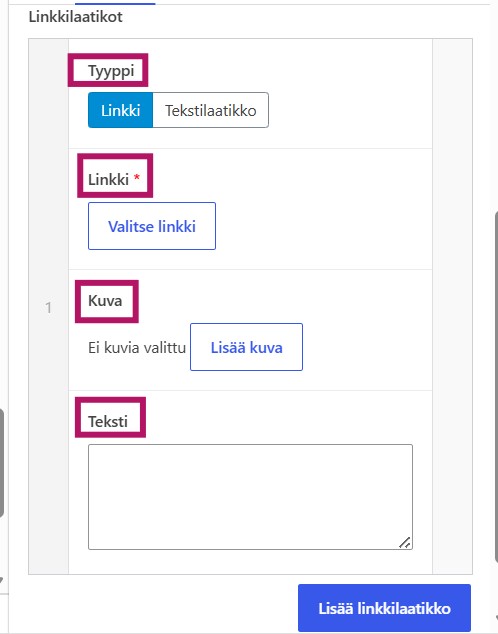Click the bottom-right scroll down arrow
Screen dimensions: 498x634
[496, 618]
